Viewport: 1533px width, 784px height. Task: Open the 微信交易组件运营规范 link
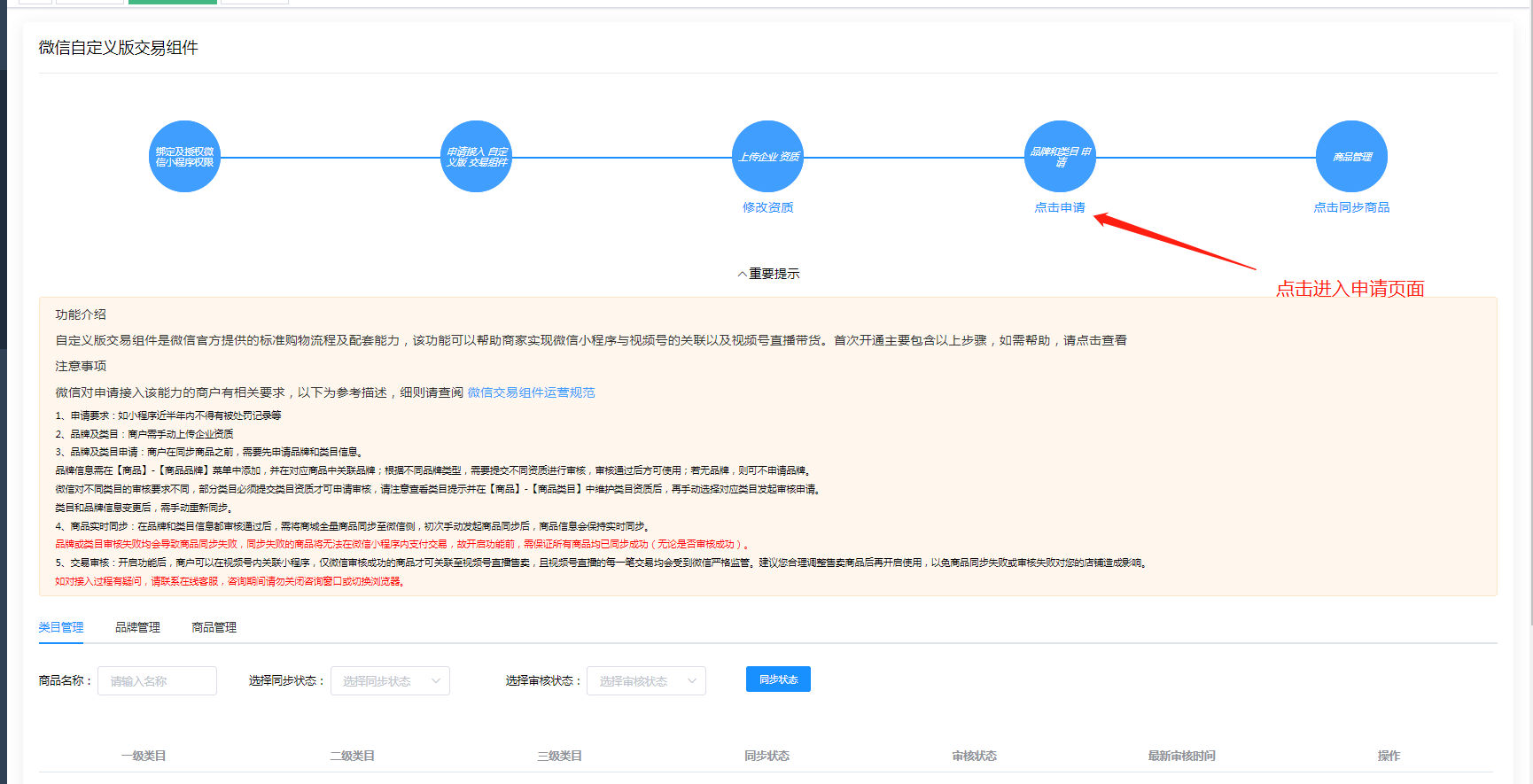531,392
